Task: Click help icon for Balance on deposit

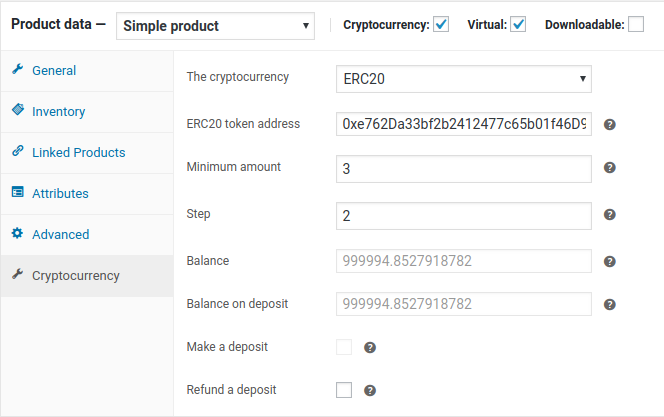Action: (609, 304)
